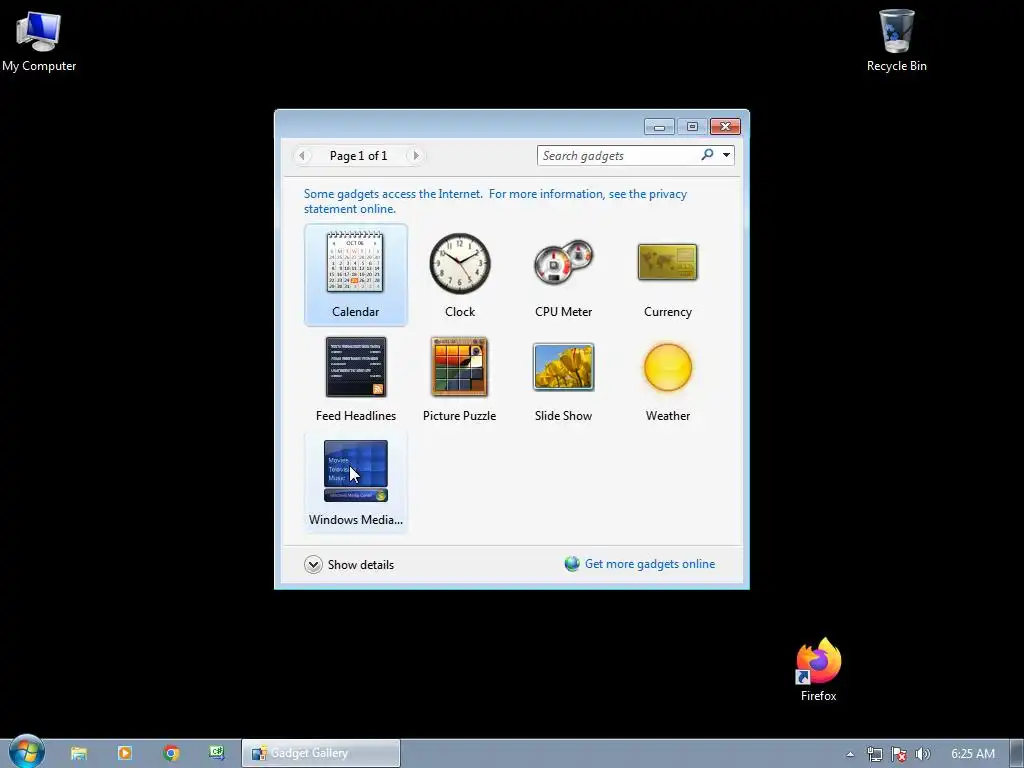Click the Gadget Gallery taskbar button
The image size is (1024, 768).
[x=321, y=753]
